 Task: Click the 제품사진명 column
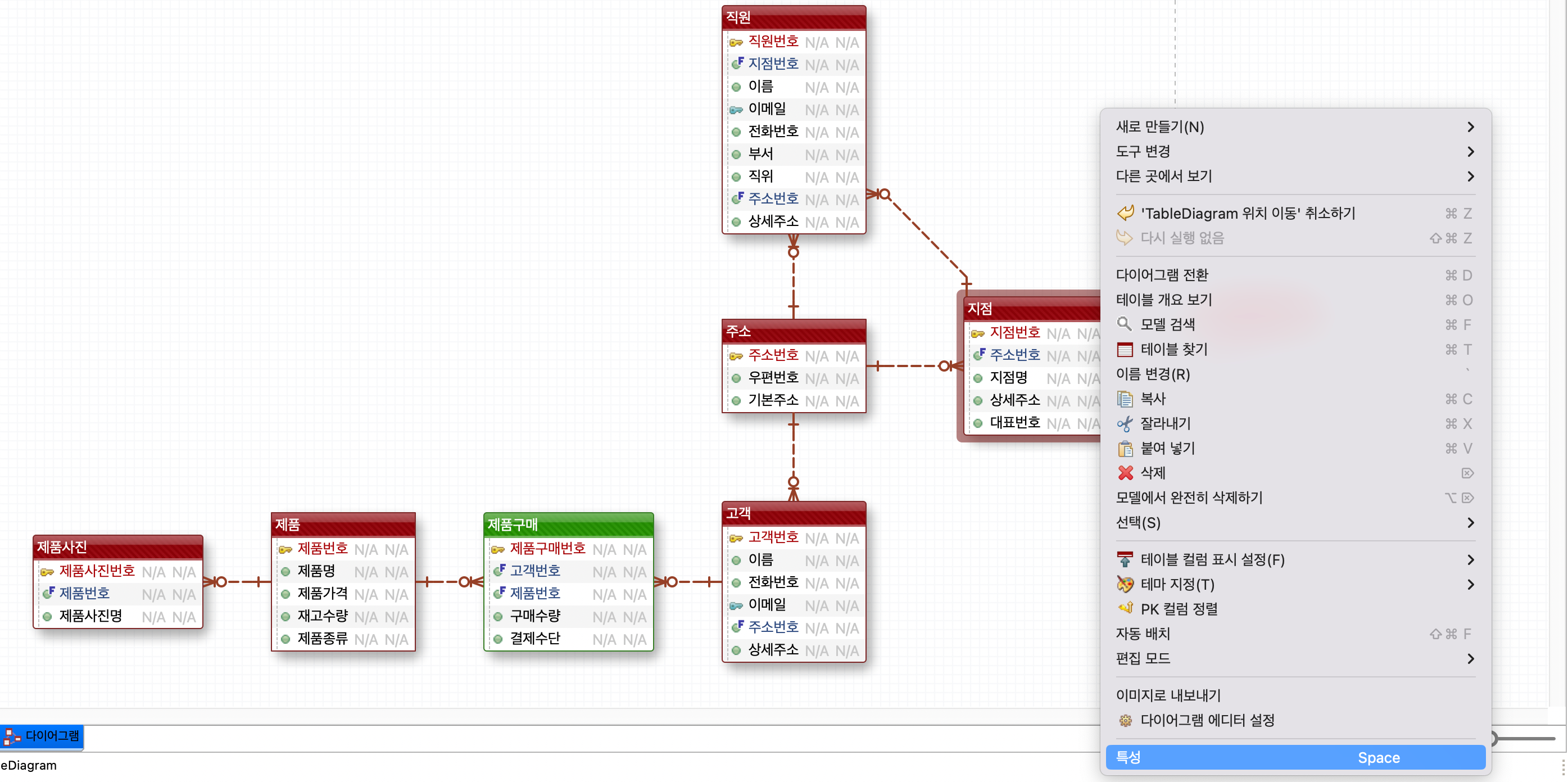(118, 616)
